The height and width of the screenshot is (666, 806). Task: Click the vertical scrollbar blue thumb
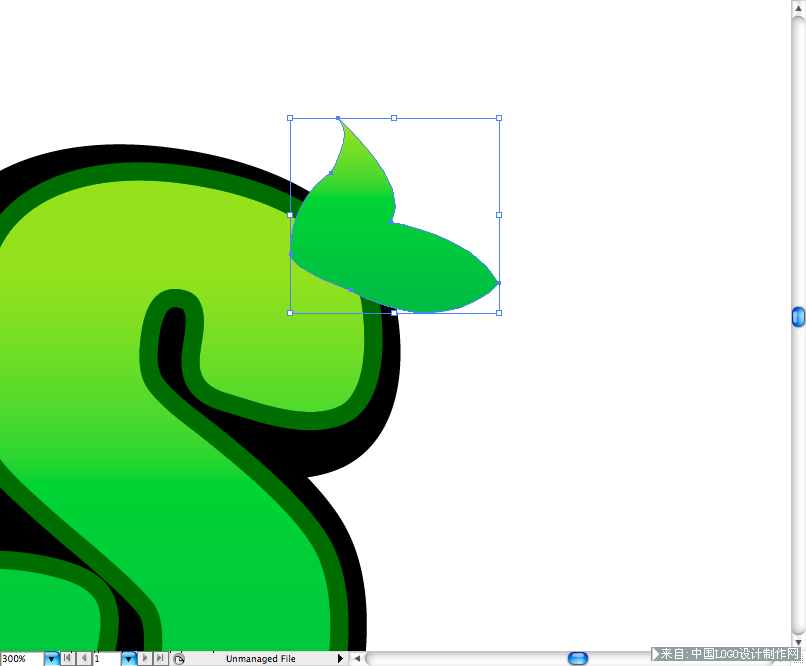tap(798, 317)
